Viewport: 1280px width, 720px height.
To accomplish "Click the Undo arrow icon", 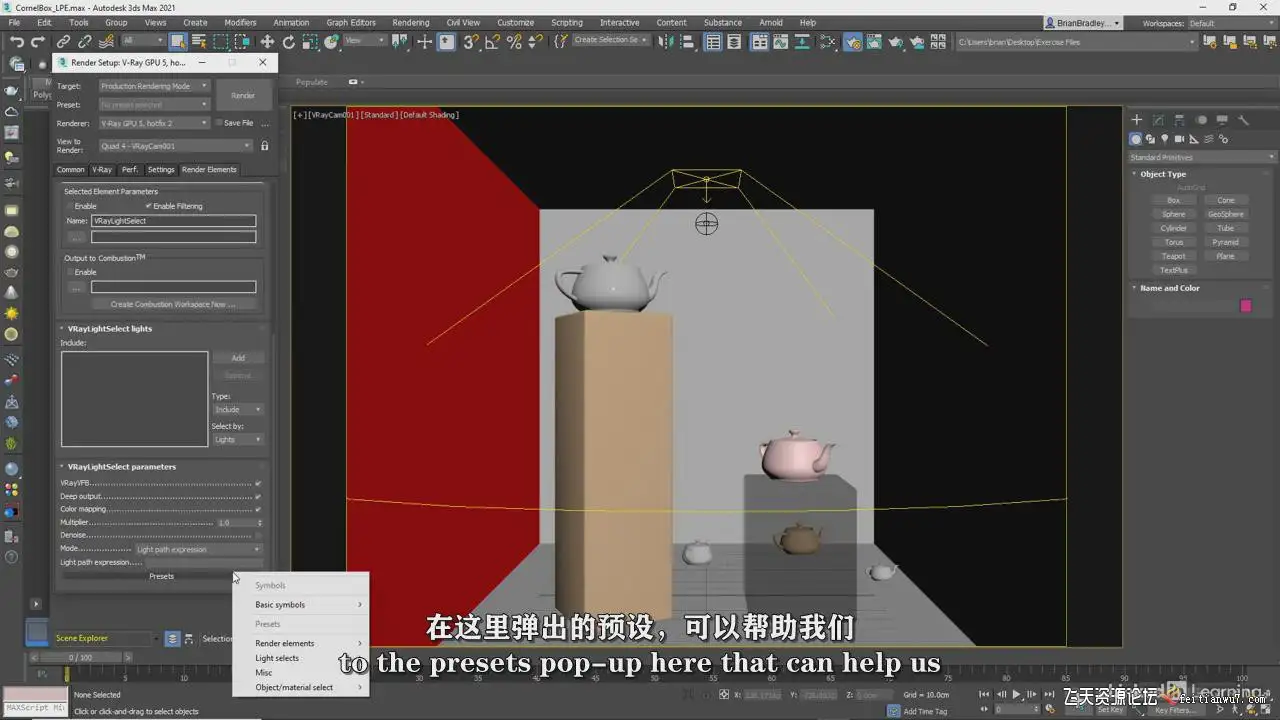I will click(x=17, y=41).
